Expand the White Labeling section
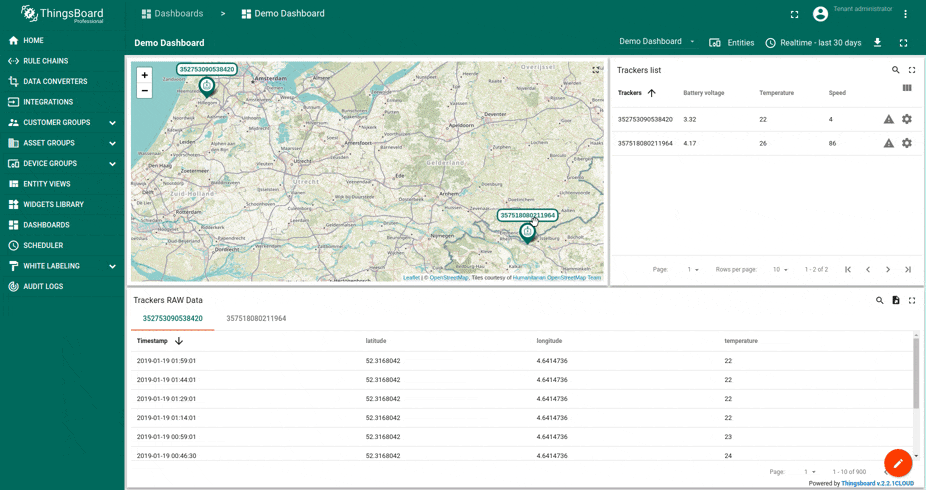Image resolution: width=926 pixels, height=490 pixels. point(112,266)
